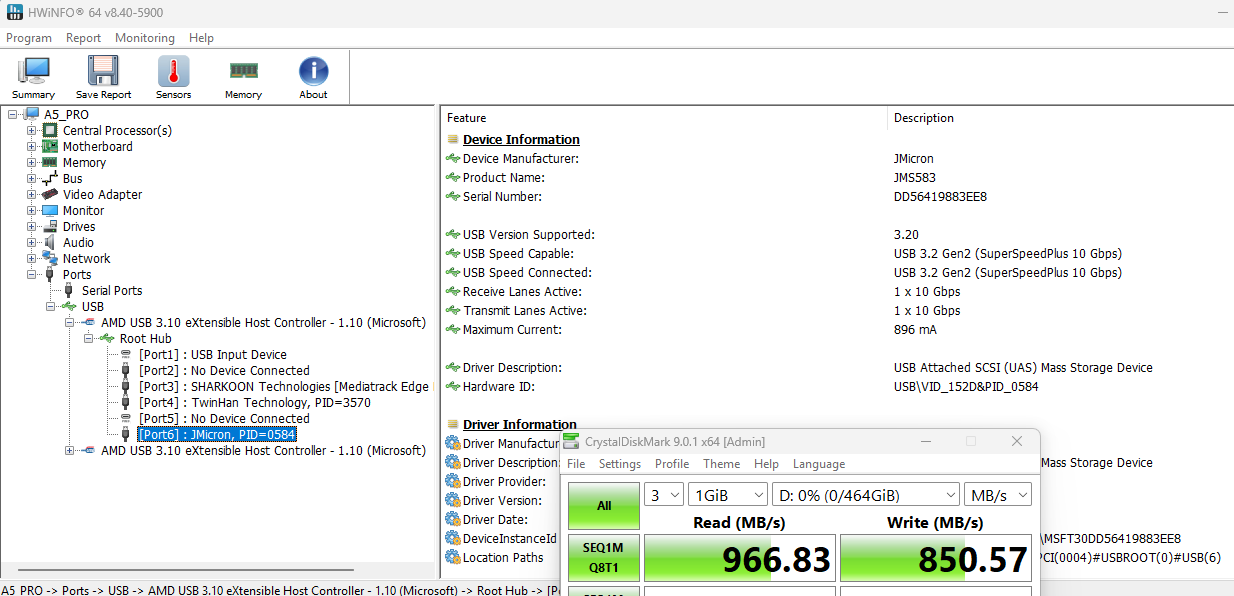The height and width of the screenshot is (596, 1234).
Task: Open the MB/s unit dropdown
Action: (997, 495)
